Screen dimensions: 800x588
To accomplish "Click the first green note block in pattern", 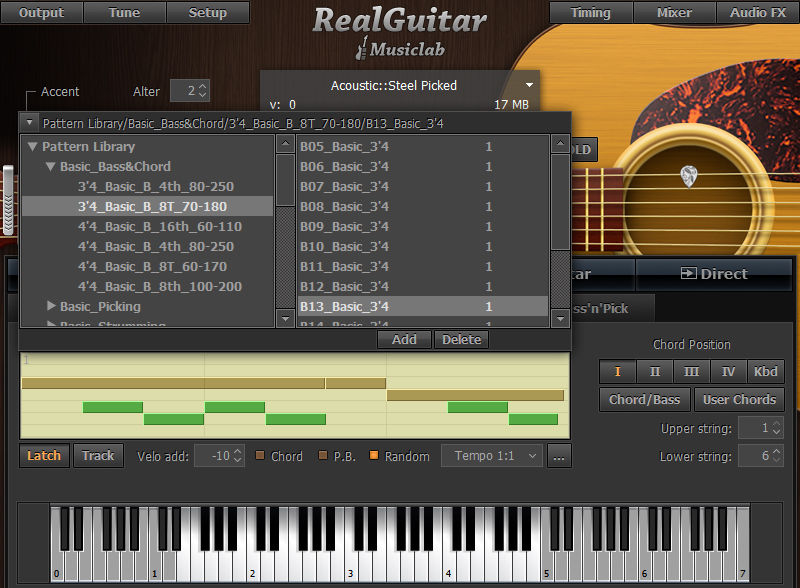I will pyautogui.click(x=113, y=407).
